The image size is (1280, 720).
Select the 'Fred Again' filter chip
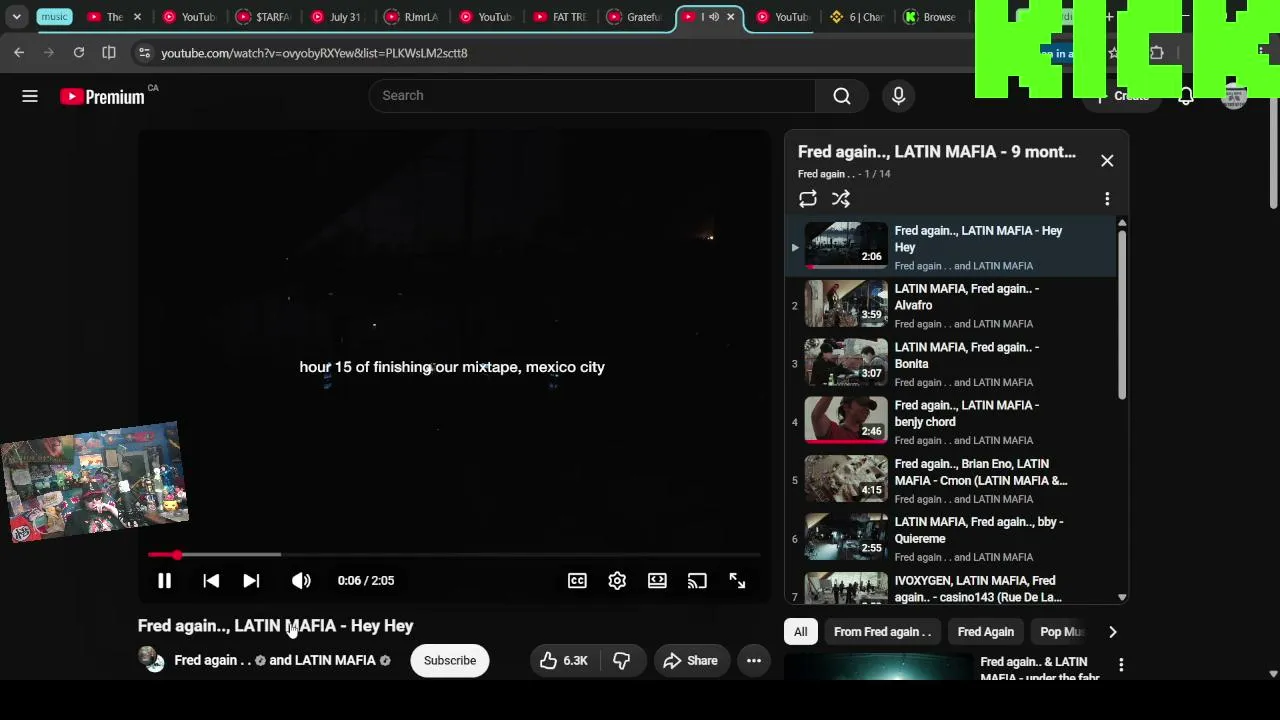click(986, 632)
